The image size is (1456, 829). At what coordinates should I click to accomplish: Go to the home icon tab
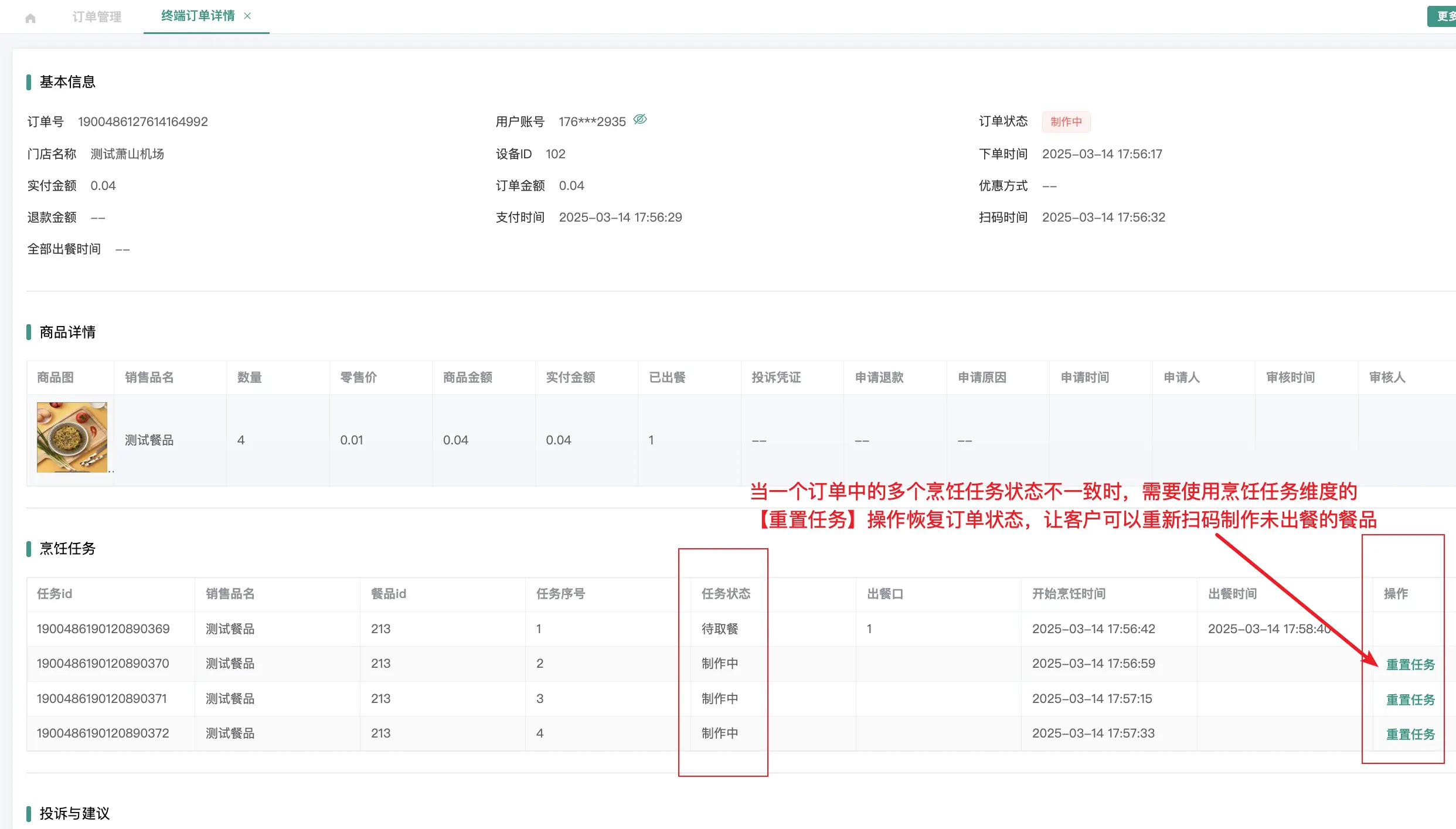pos(30,18)
